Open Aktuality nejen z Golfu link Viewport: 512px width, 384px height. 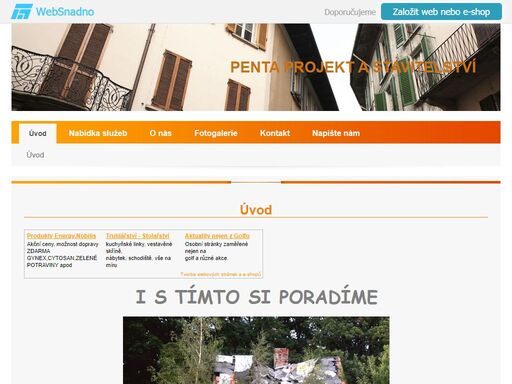coord(217,236)
